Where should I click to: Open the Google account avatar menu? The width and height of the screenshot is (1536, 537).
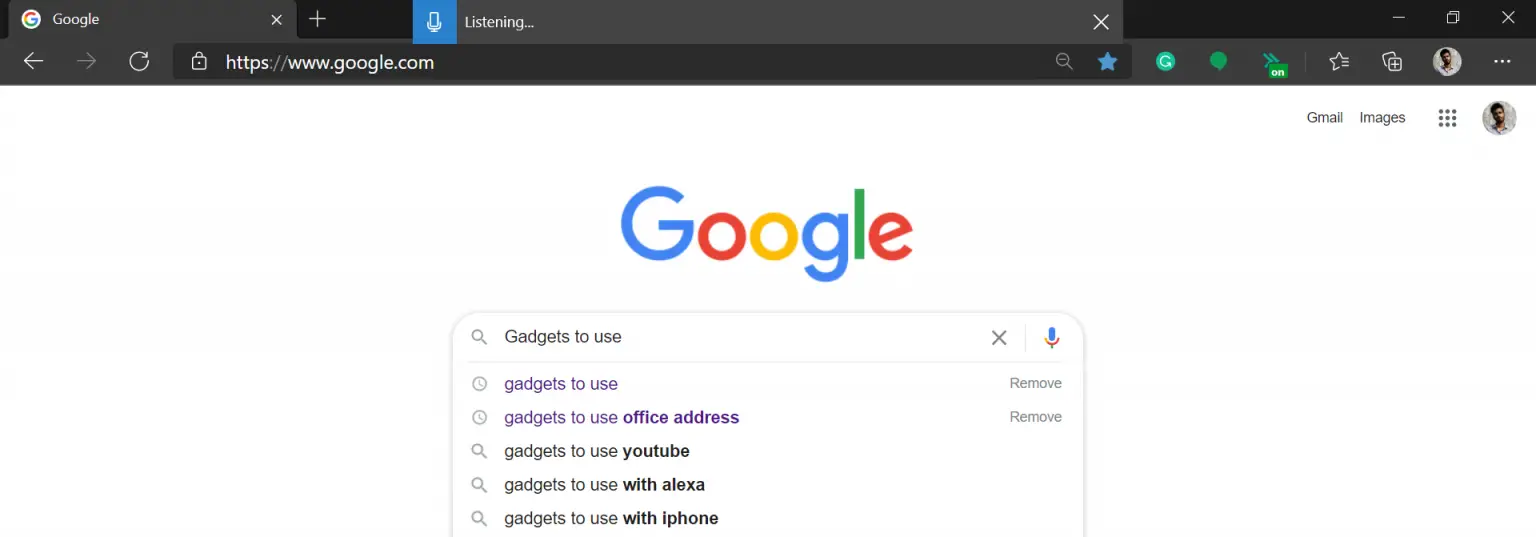coord(1498,118)
